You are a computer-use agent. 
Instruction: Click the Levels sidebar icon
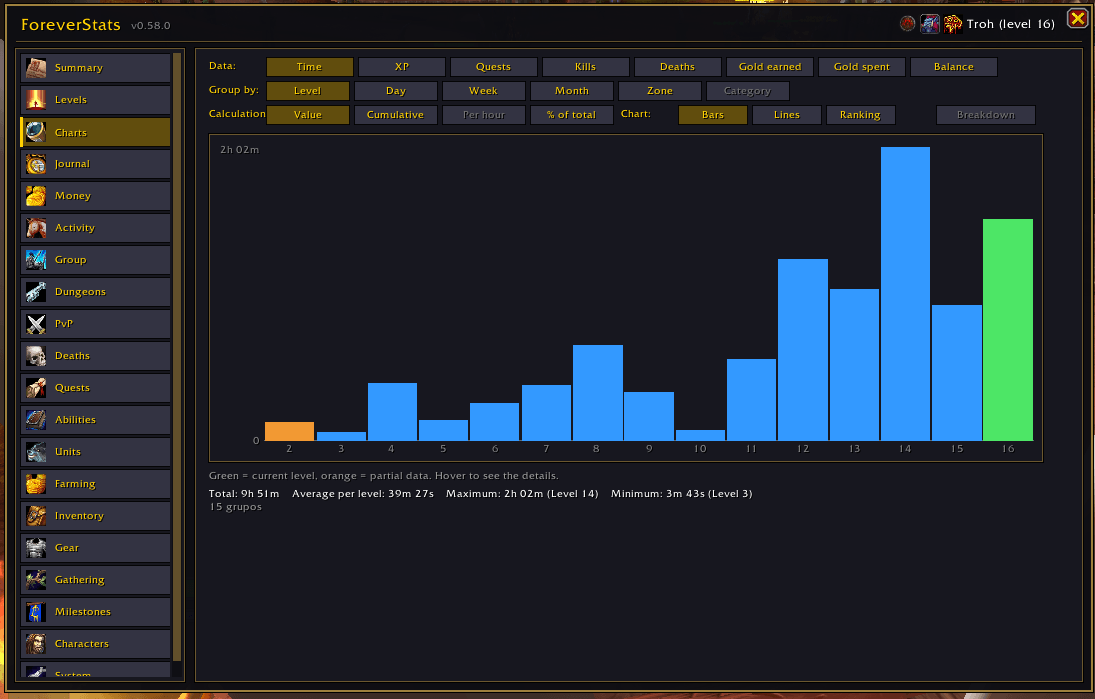[36, 100]
